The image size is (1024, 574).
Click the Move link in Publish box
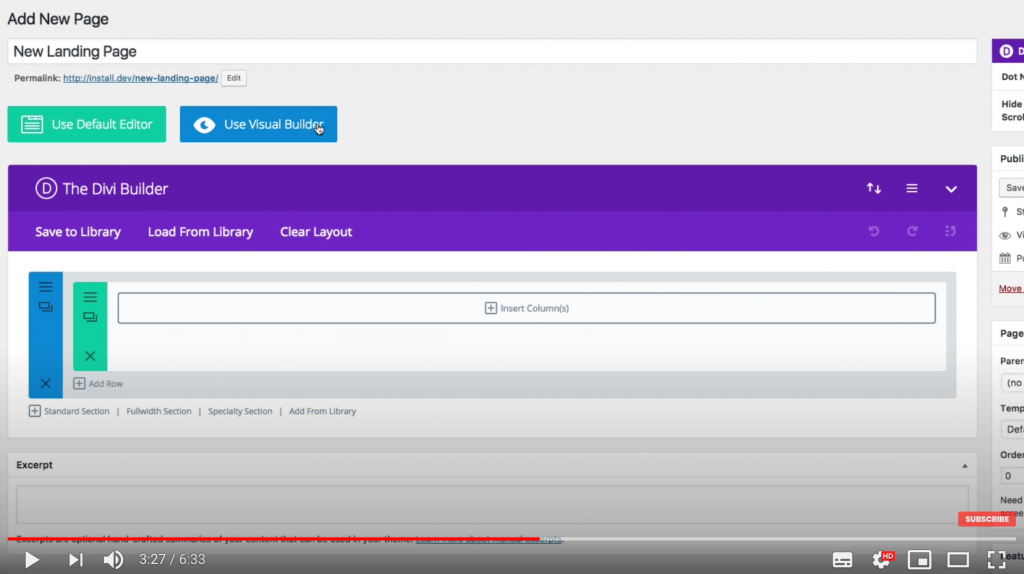[x=1010, y=289]
